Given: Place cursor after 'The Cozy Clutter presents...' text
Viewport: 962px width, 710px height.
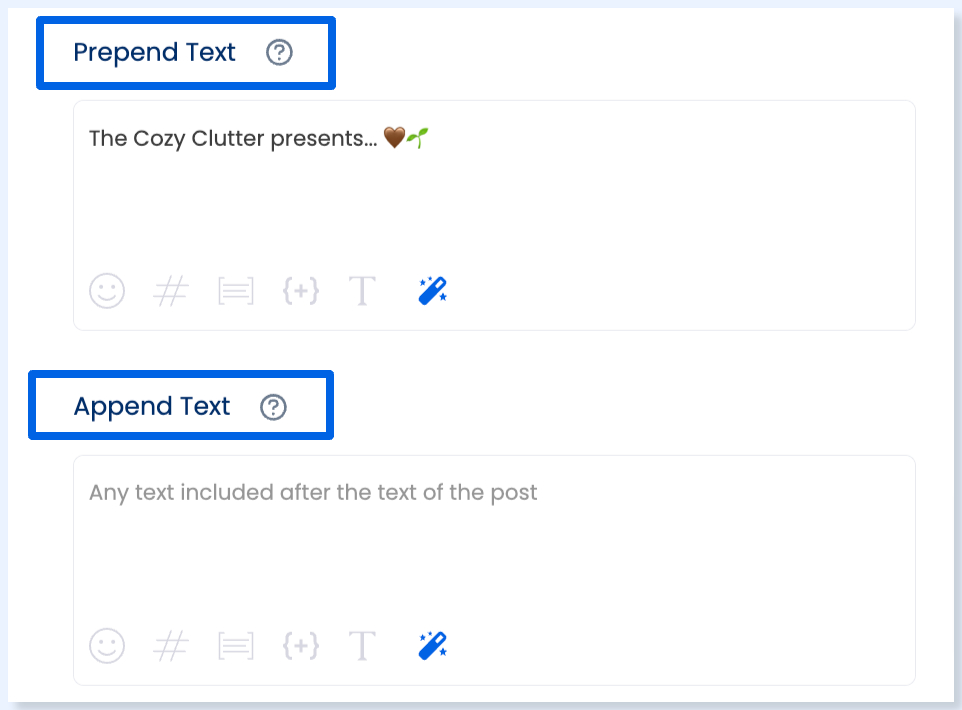Looking at the screenshot, I should pos(433,138).
